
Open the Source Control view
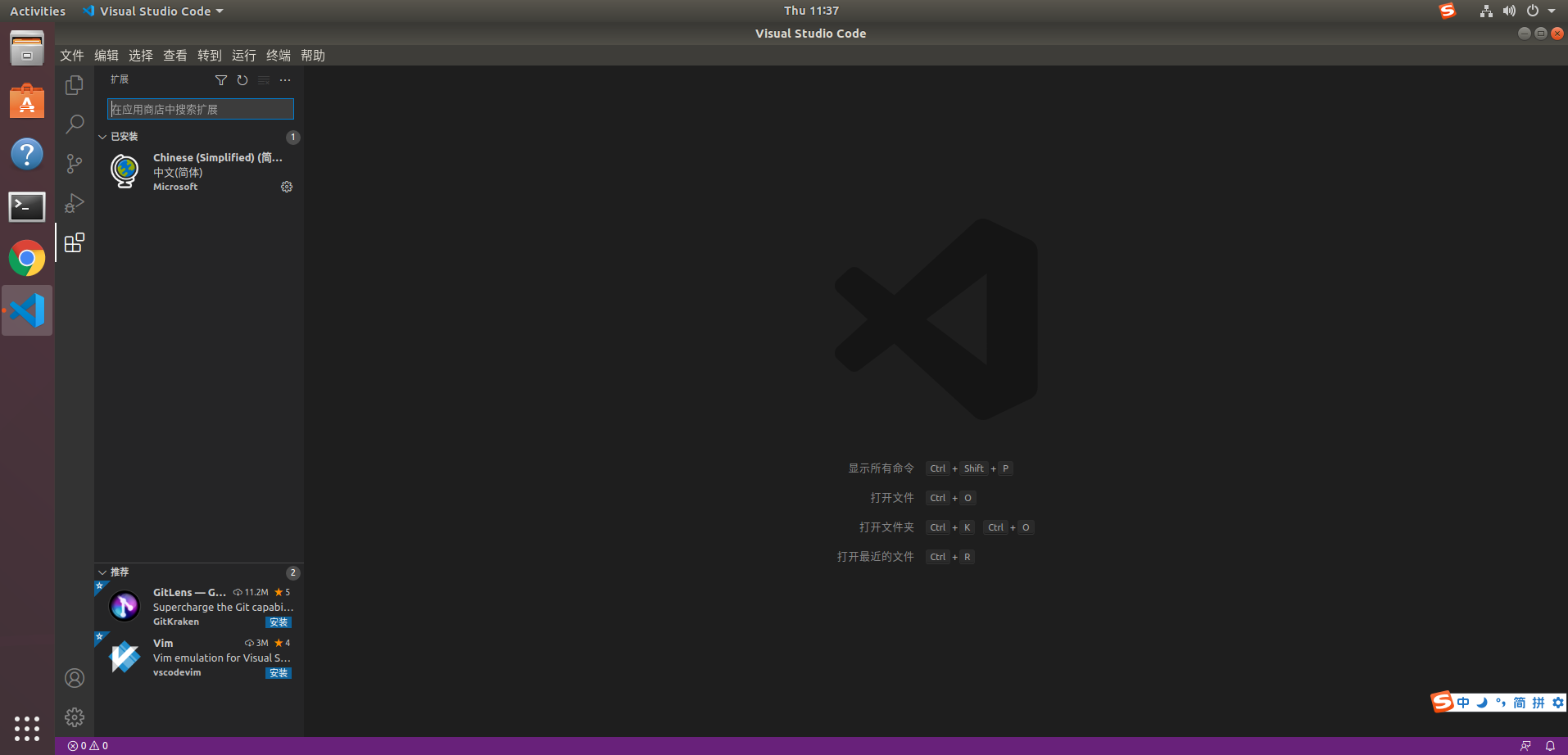click(x=75, y=164)
